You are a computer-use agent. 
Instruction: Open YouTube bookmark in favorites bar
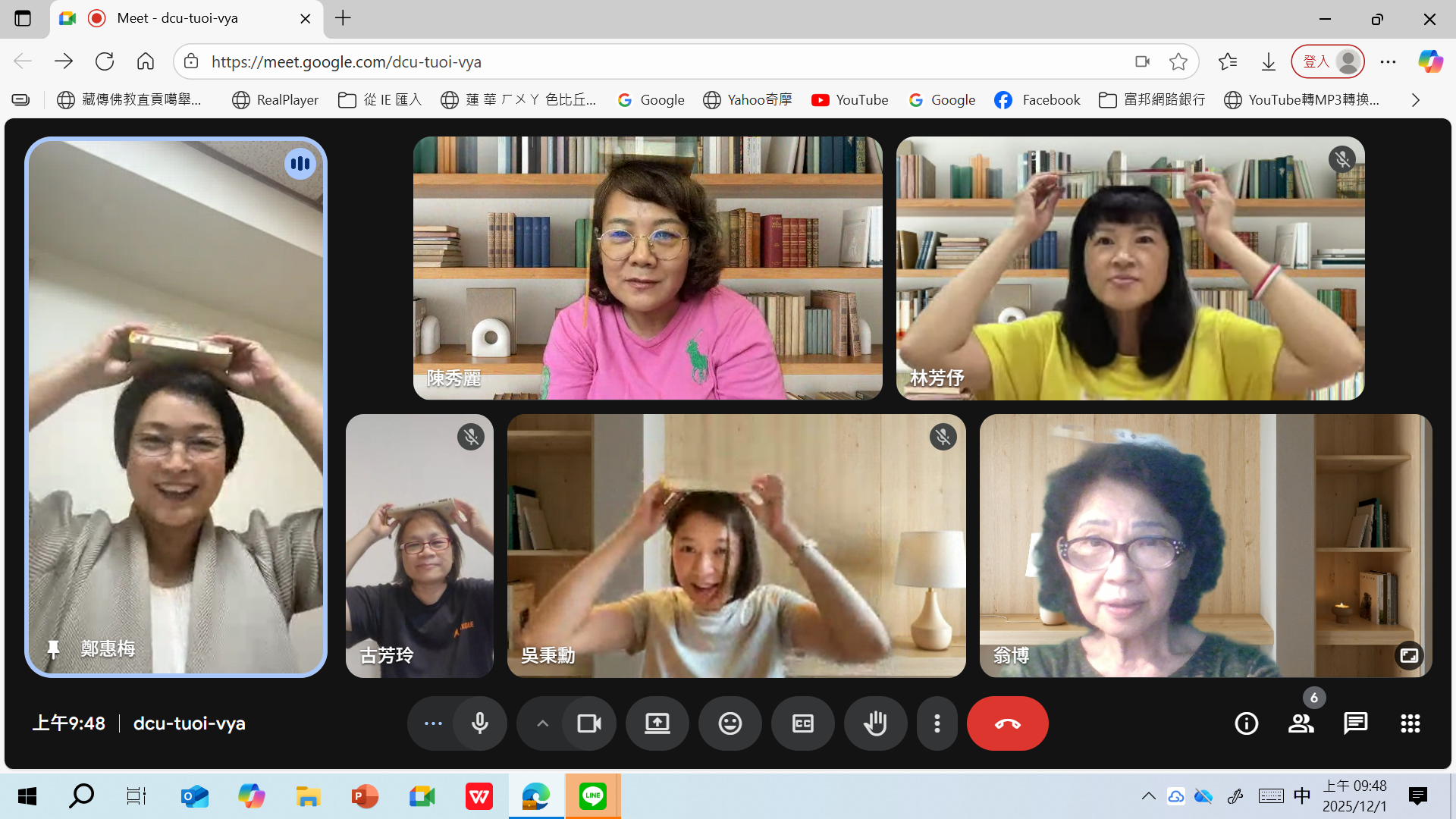click(849, 100)
